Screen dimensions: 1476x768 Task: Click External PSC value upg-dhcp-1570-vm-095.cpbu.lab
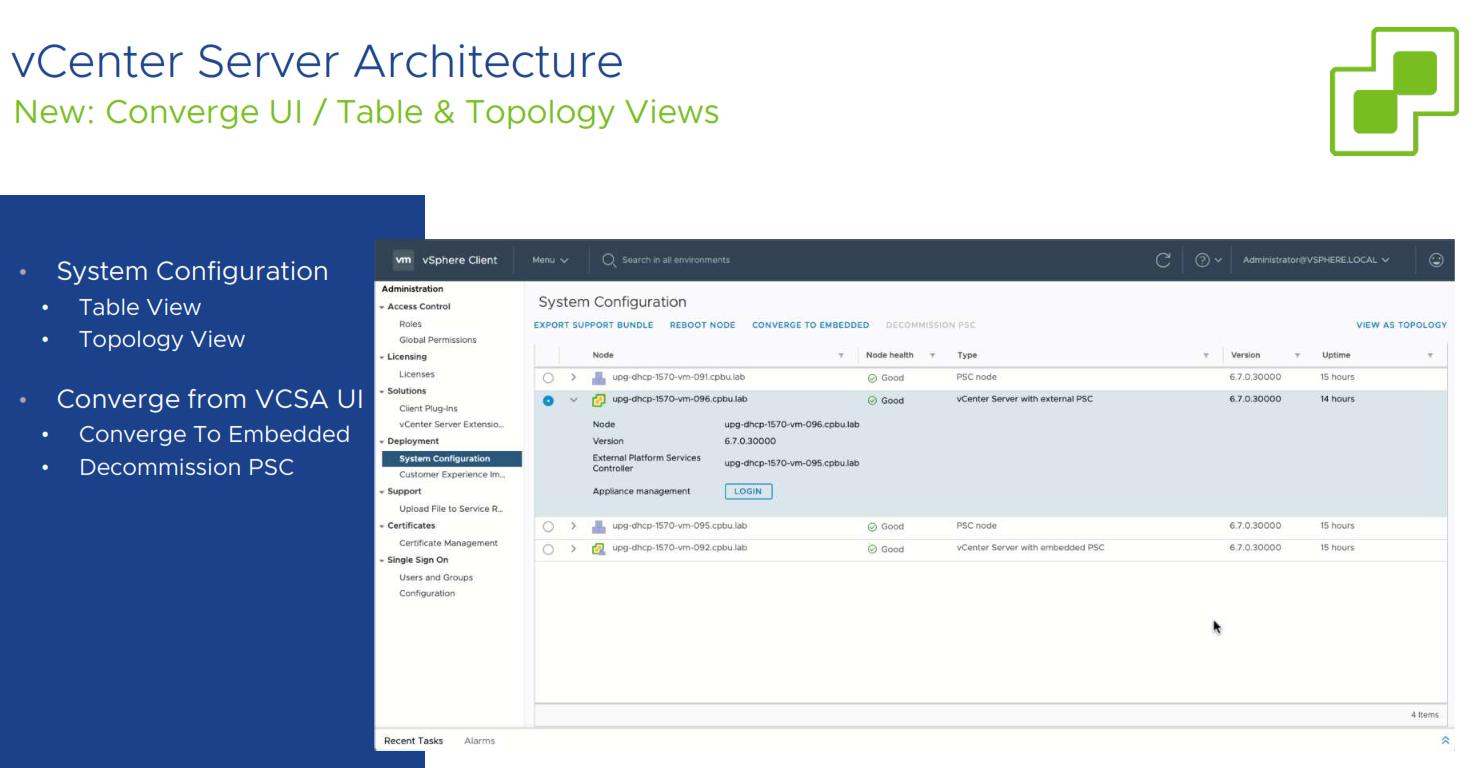tap(791, 463)
